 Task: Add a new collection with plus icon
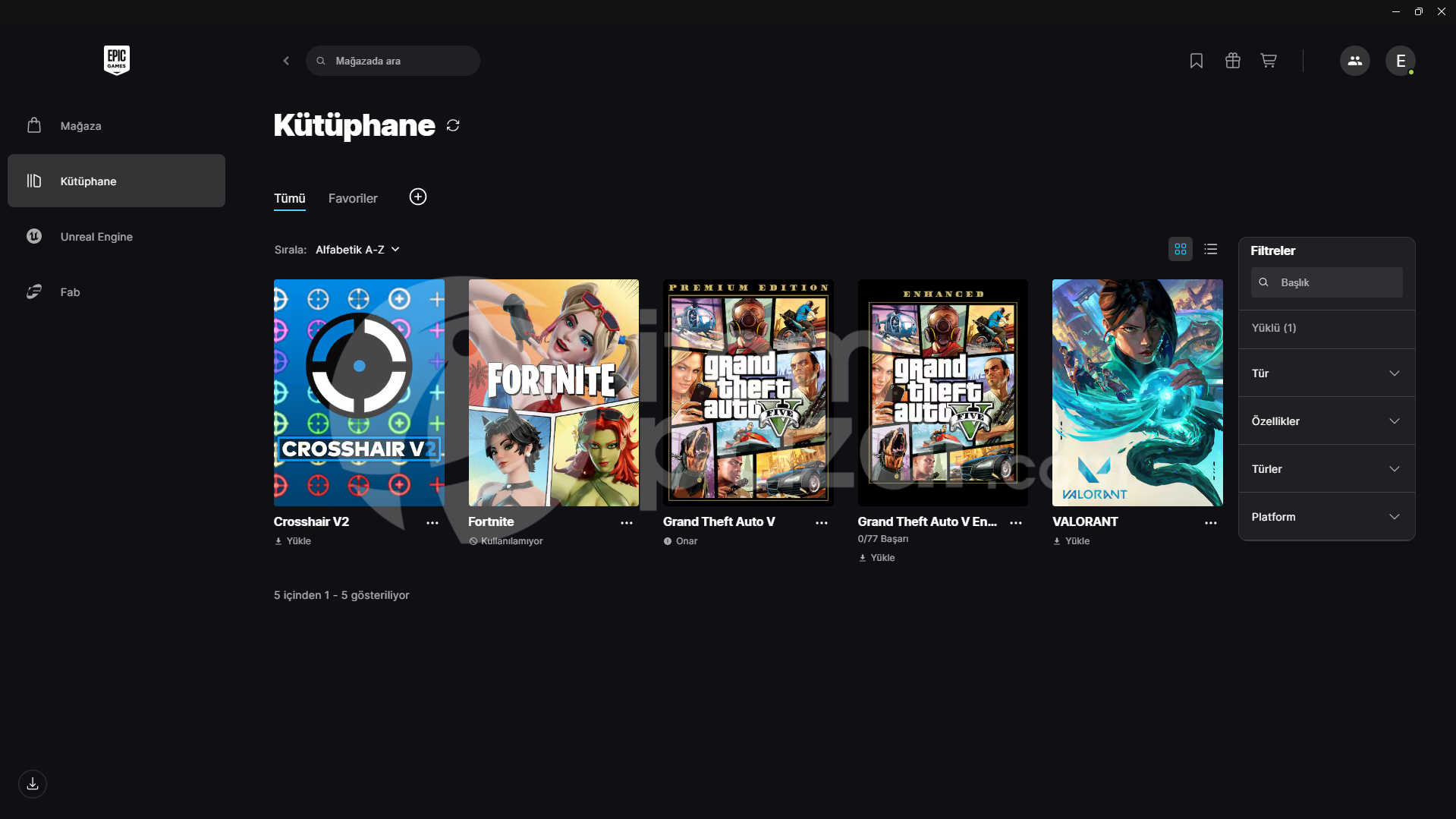(x=418, y=197)
